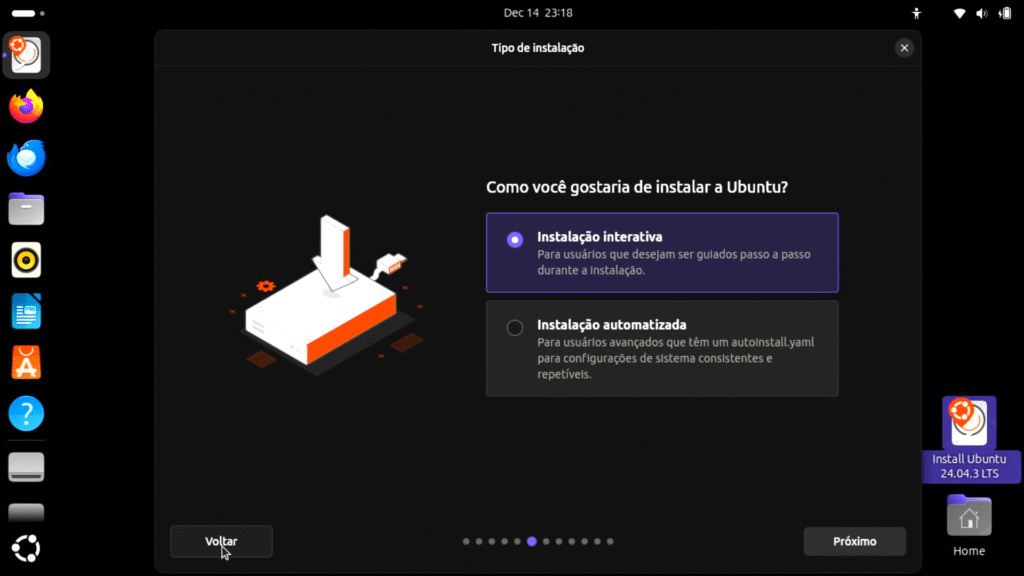Open LibreOffice Writer from the dock

[26, 311]
